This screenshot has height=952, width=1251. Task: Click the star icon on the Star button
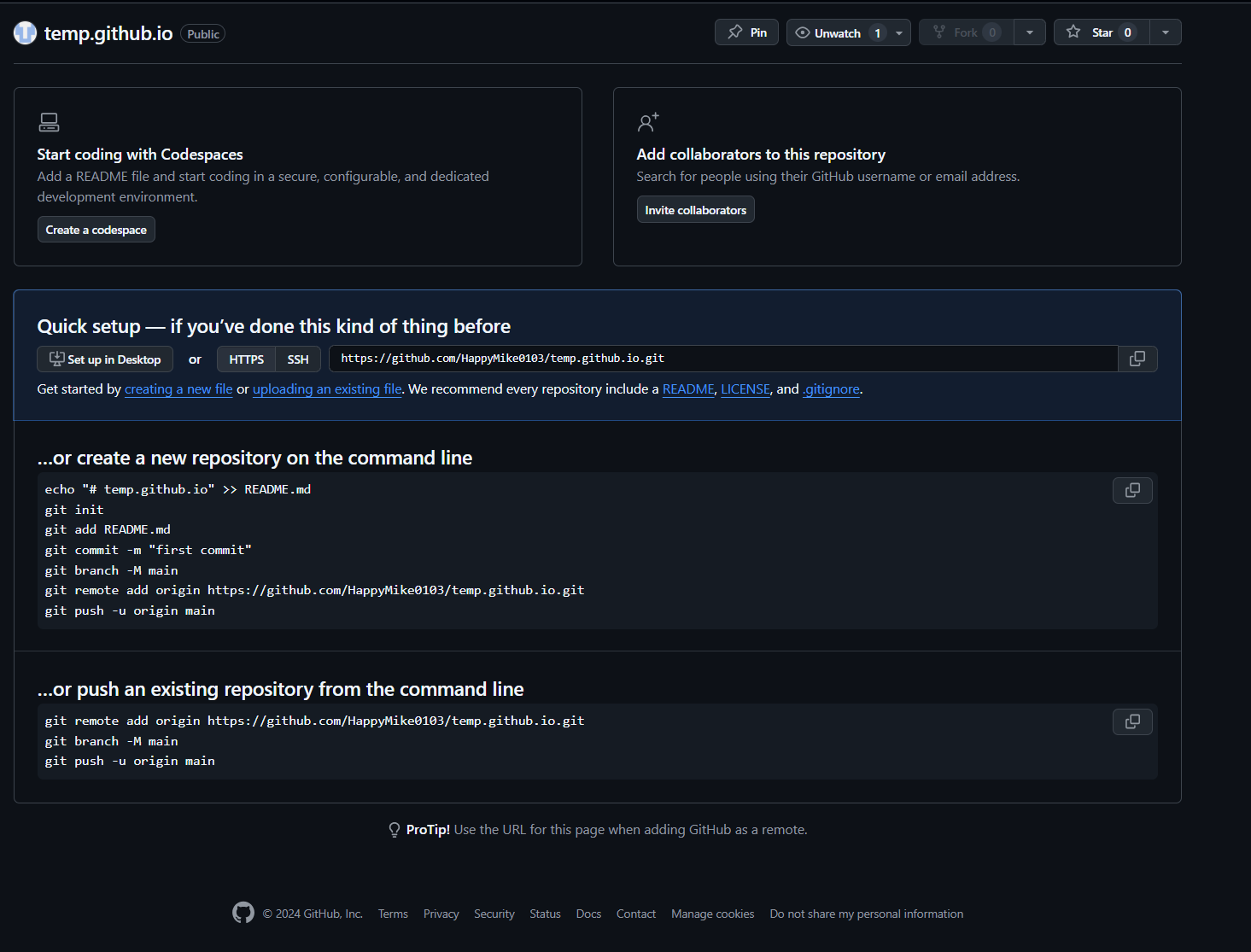coord(1073,32)
